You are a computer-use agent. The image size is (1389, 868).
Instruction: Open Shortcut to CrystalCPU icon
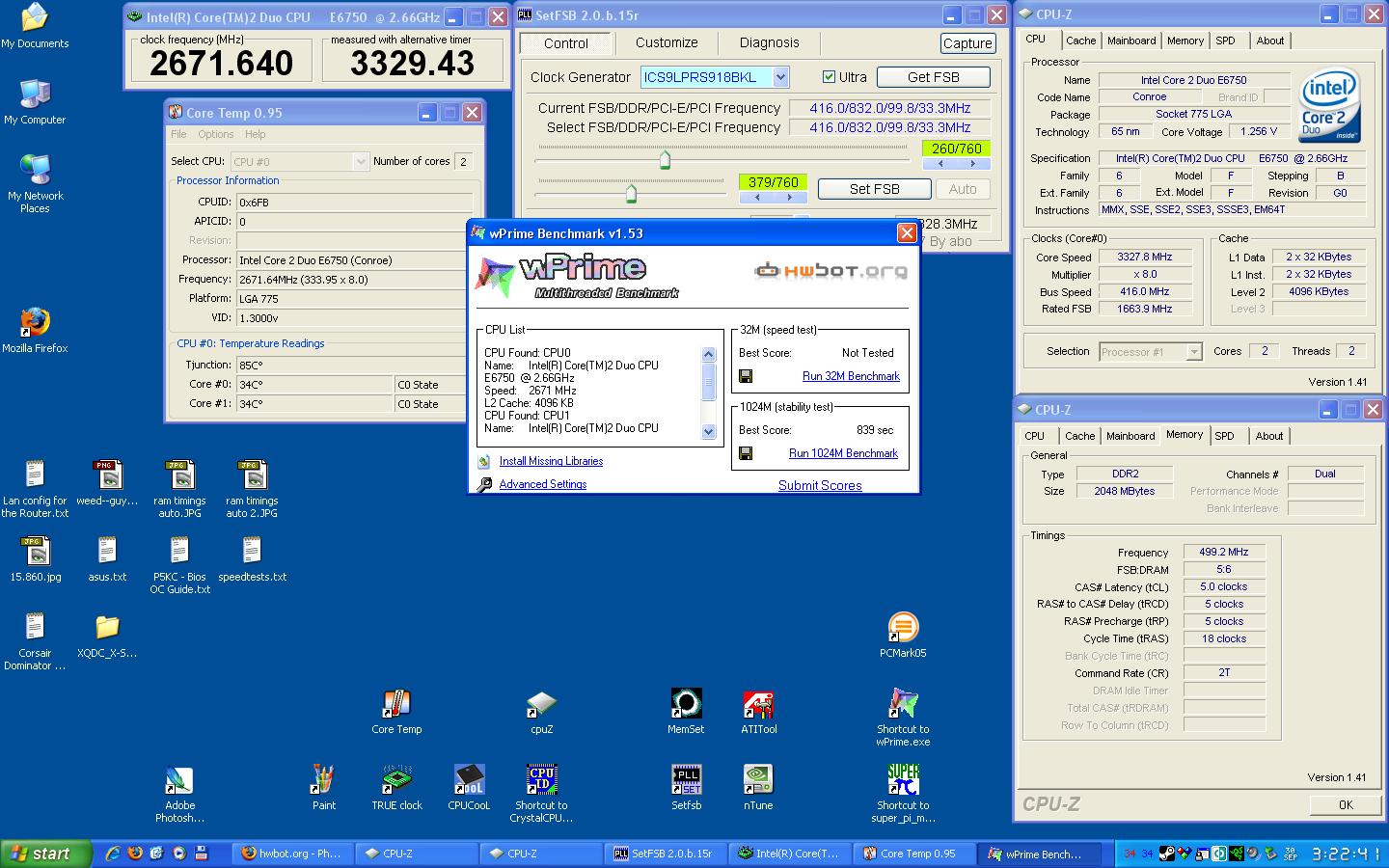tap(541, 794)
